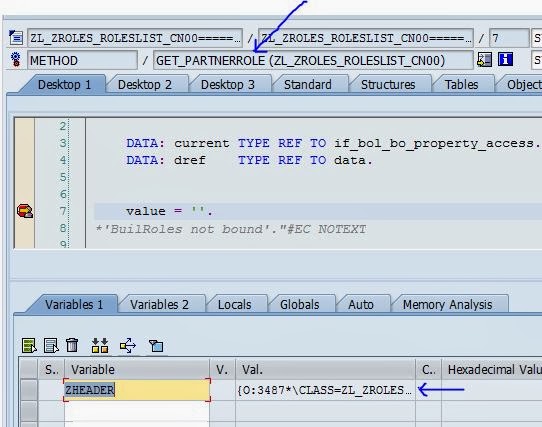Click the empty variable cell below ZHEADER

pyautogui.click(x=137, y=411)
